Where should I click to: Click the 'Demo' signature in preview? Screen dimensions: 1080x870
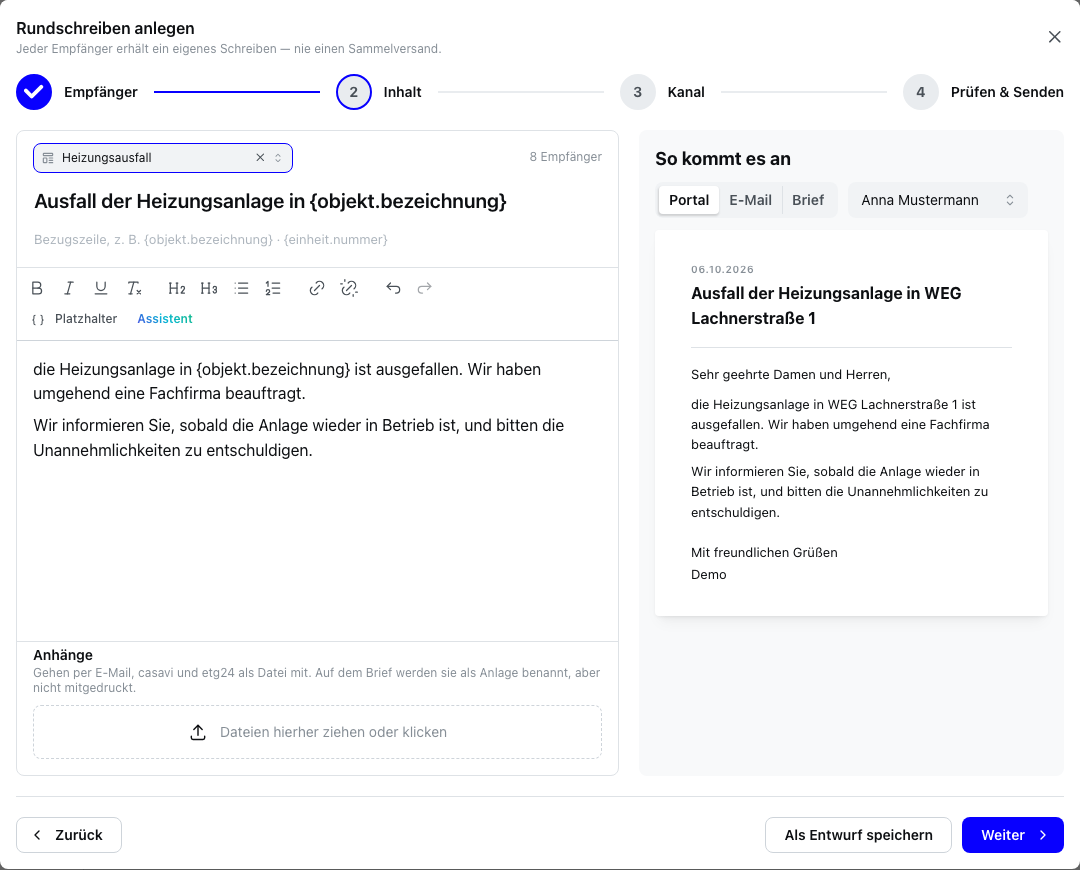709,574
